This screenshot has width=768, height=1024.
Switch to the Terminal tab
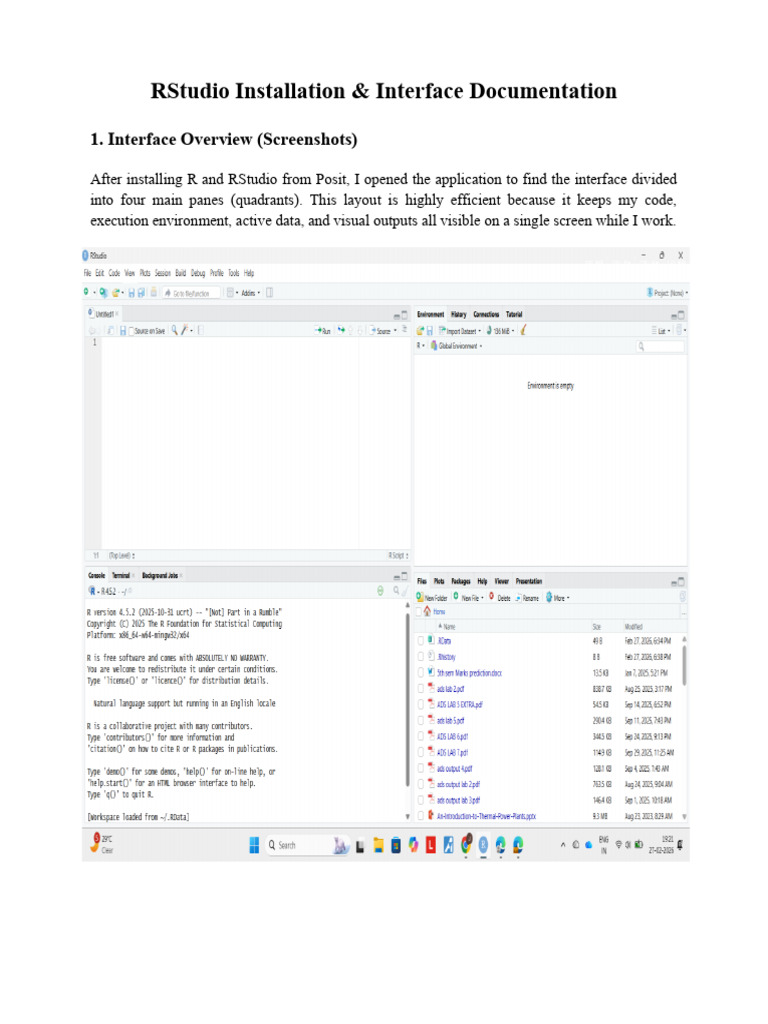coord(121,575)
